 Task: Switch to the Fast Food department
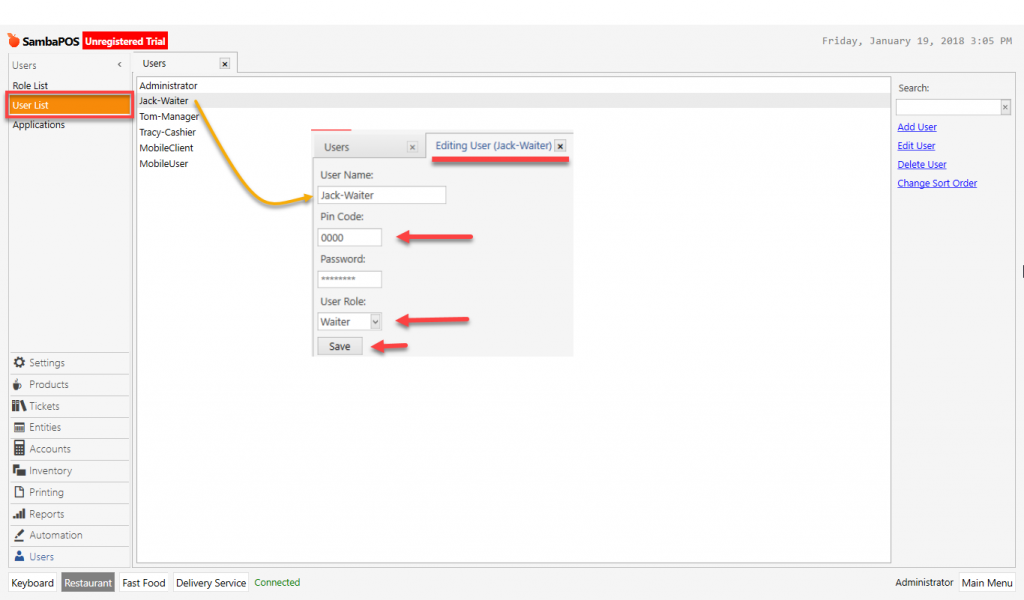coord(144,583)
